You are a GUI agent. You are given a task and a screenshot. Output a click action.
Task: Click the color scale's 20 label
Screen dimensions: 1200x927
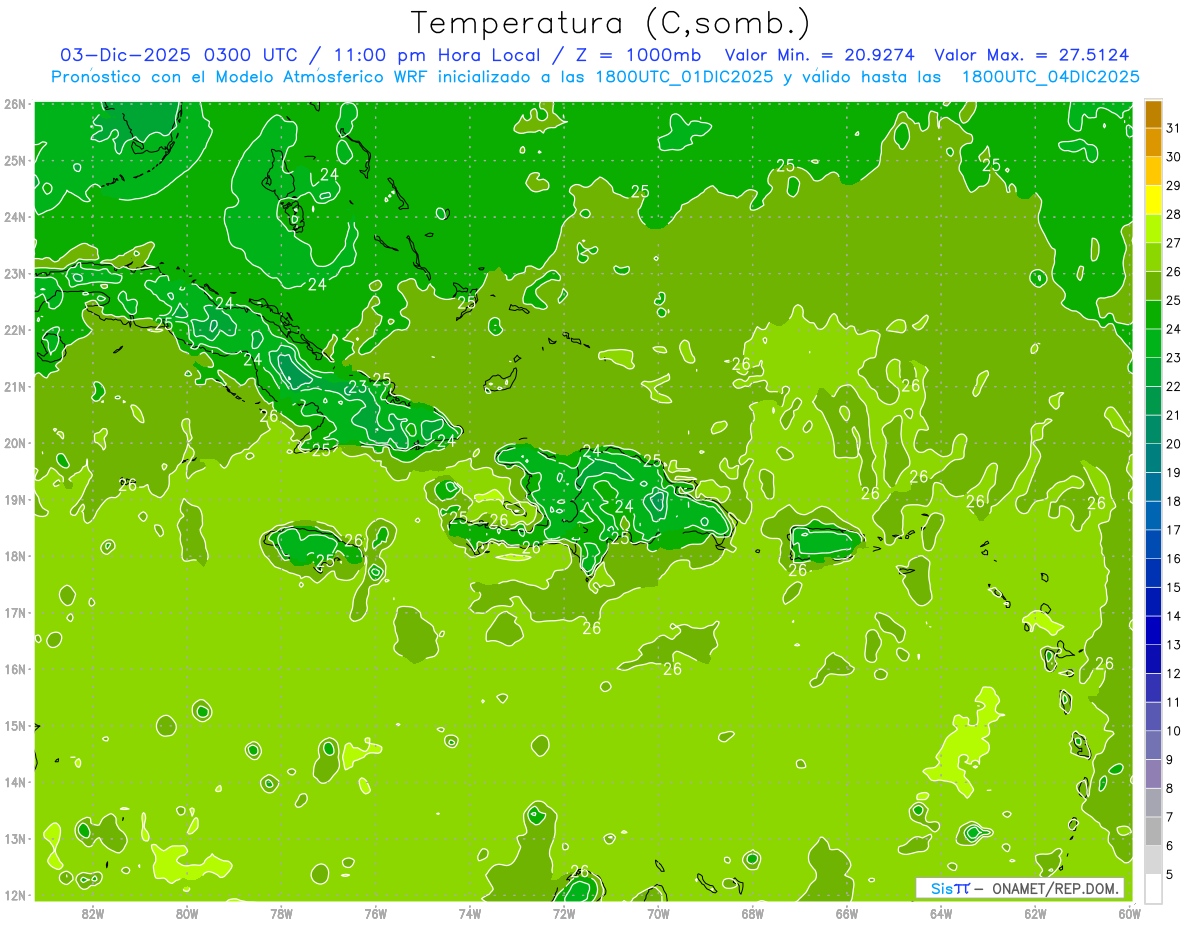click(1173, 444)
